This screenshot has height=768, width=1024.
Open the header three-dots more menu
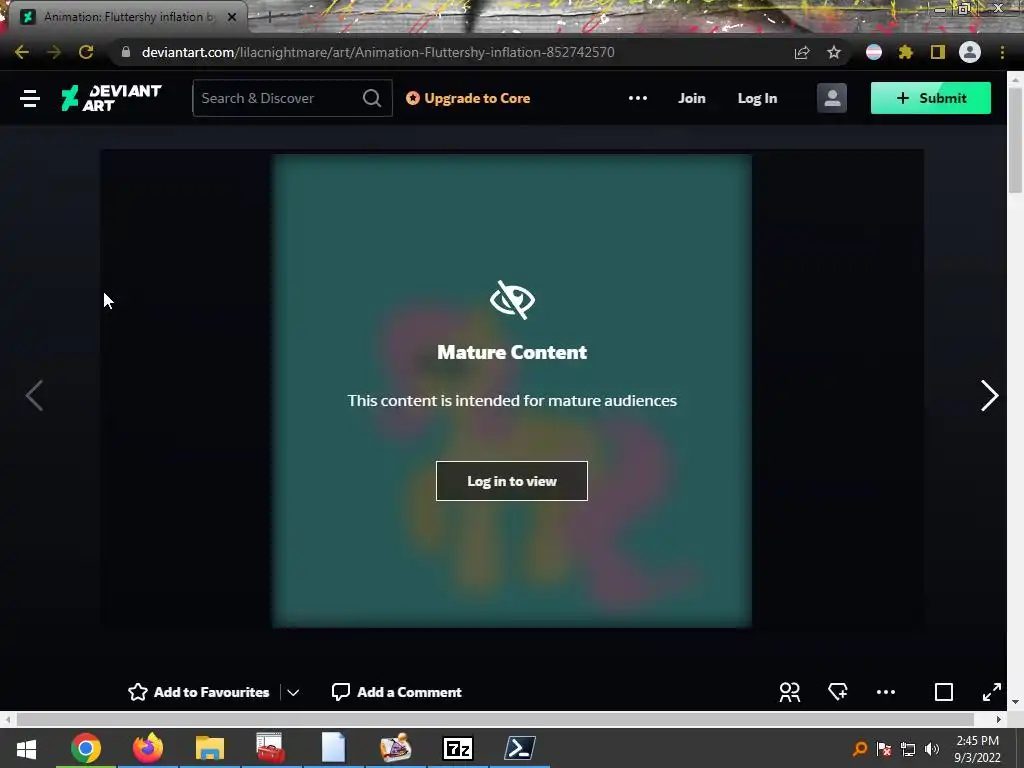click(638, 99)
